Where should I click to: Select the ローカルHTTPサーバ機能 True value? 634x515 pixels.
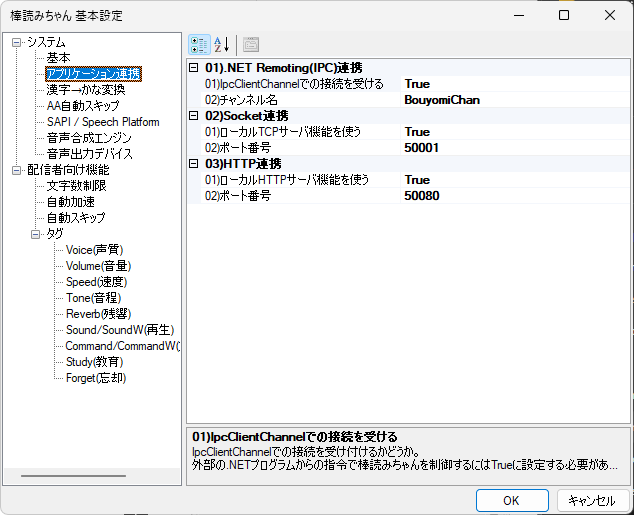click(417, 180)
